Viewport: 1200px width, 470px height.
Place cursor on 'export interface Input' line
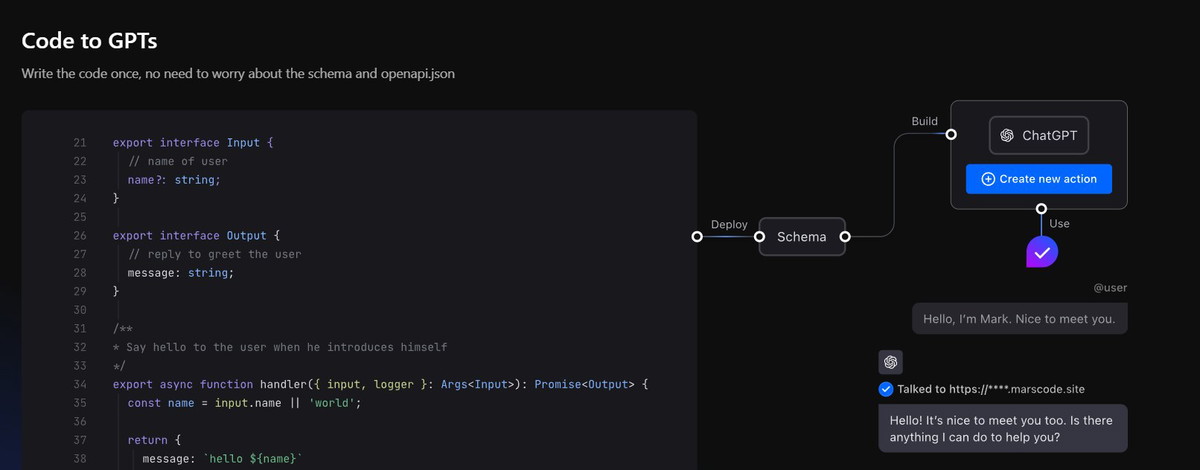[x=192, y=143]
